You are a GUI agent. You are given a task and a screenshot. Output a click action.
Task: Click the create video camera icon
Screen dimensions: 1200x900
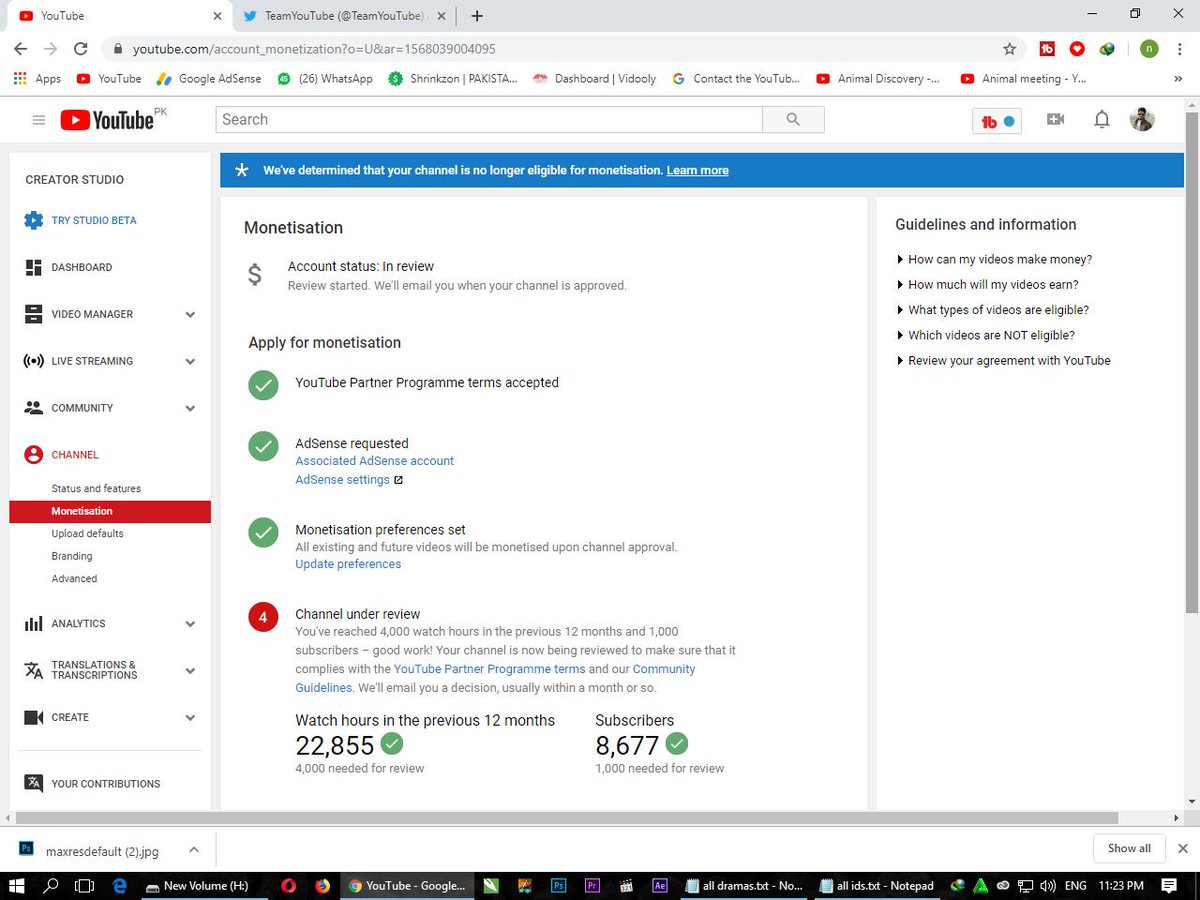[1055, 120]
